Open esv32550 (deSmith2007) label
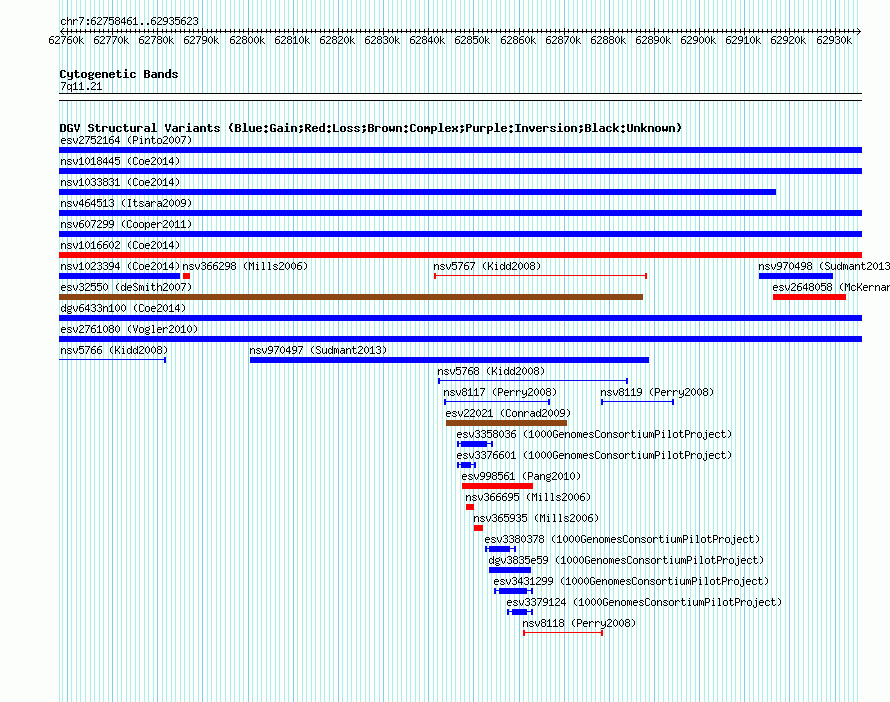 coord(126,287)
